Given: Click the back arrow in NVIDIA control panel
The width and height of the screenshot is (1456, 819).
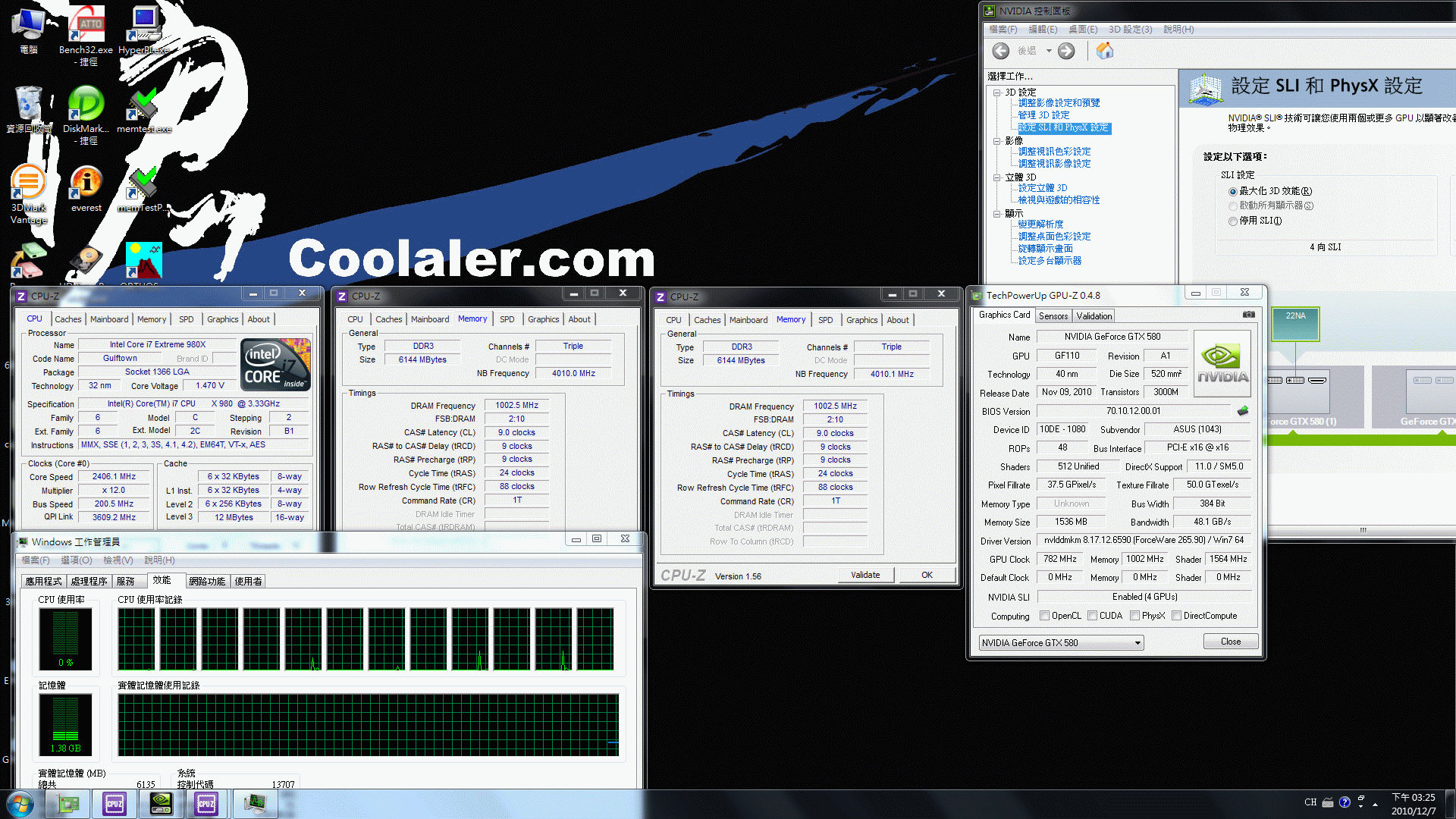Looking at the screenshot, I should tap(1001, 51).
